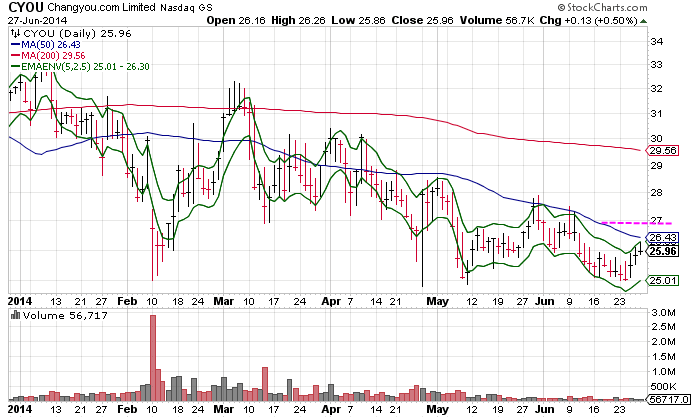698x417 pixels.
Task: Click the Mar label on price chart axis
Action: 223,301
